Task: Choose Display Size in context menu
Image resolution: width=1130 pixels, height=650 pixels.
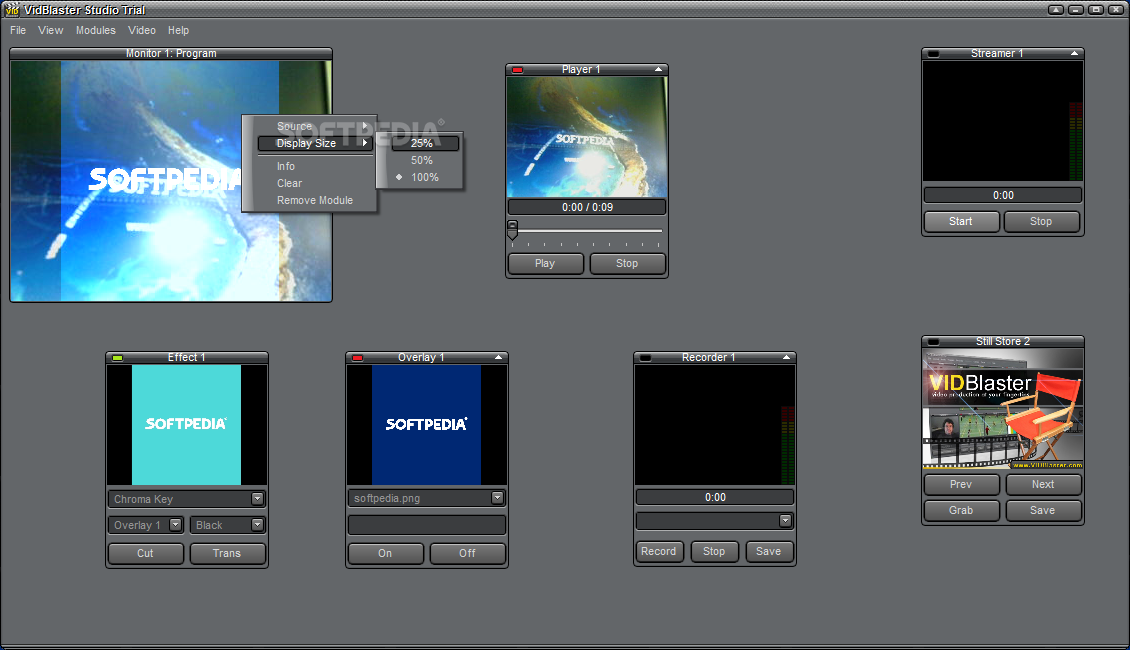Action: [315, 143]
